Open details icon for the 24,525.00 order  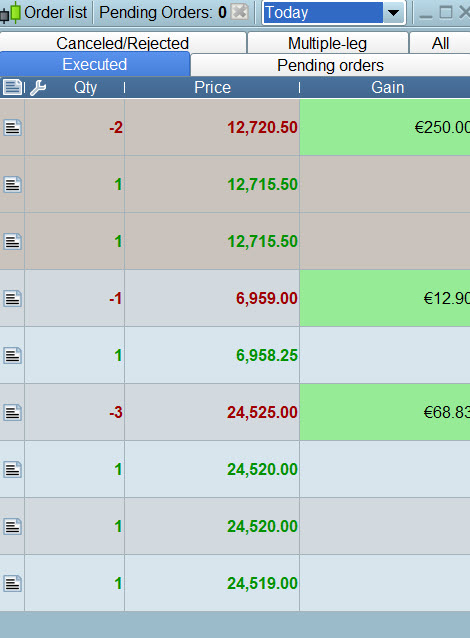[13, 412]
